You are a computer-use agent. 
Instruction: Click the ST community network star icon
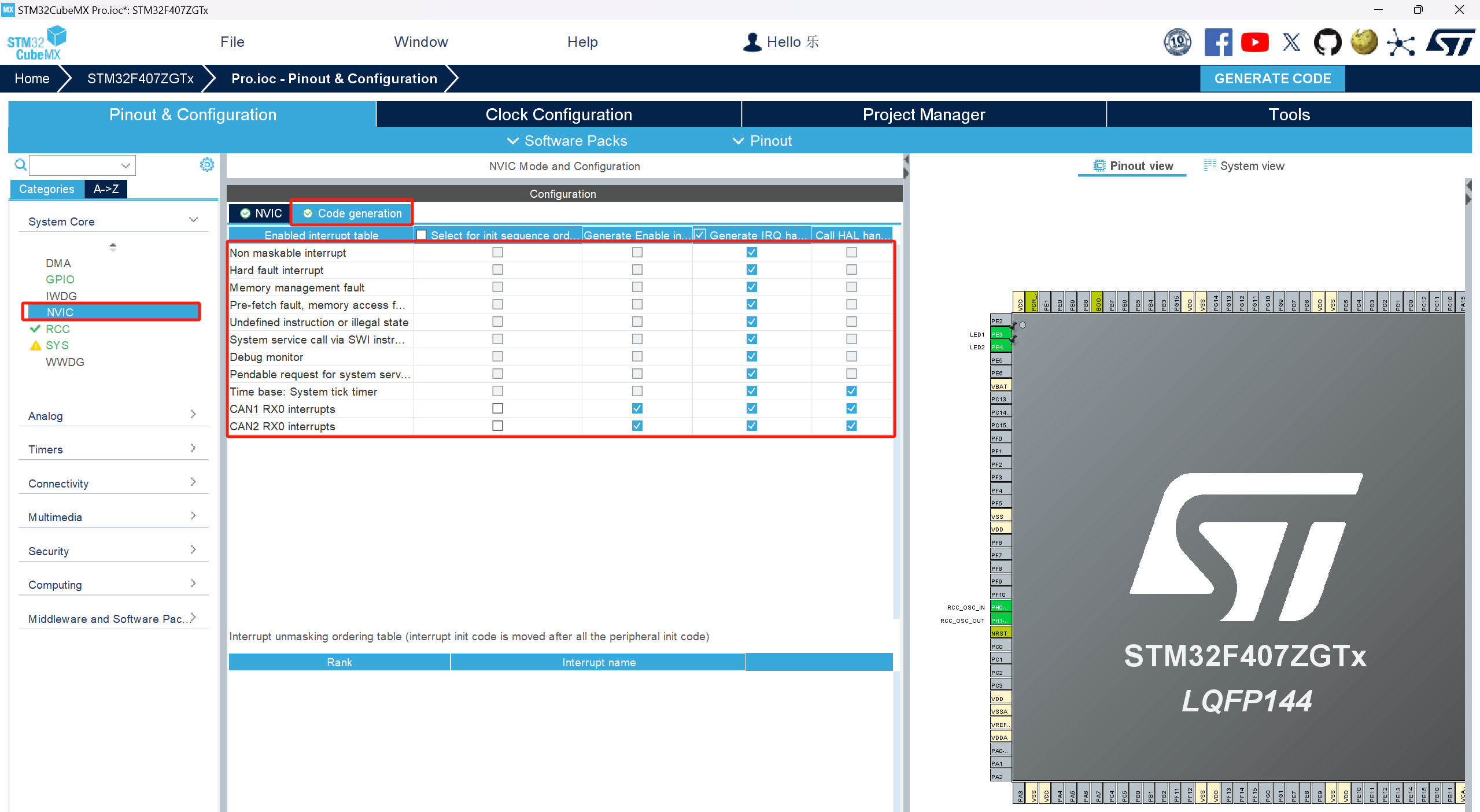1401,42
